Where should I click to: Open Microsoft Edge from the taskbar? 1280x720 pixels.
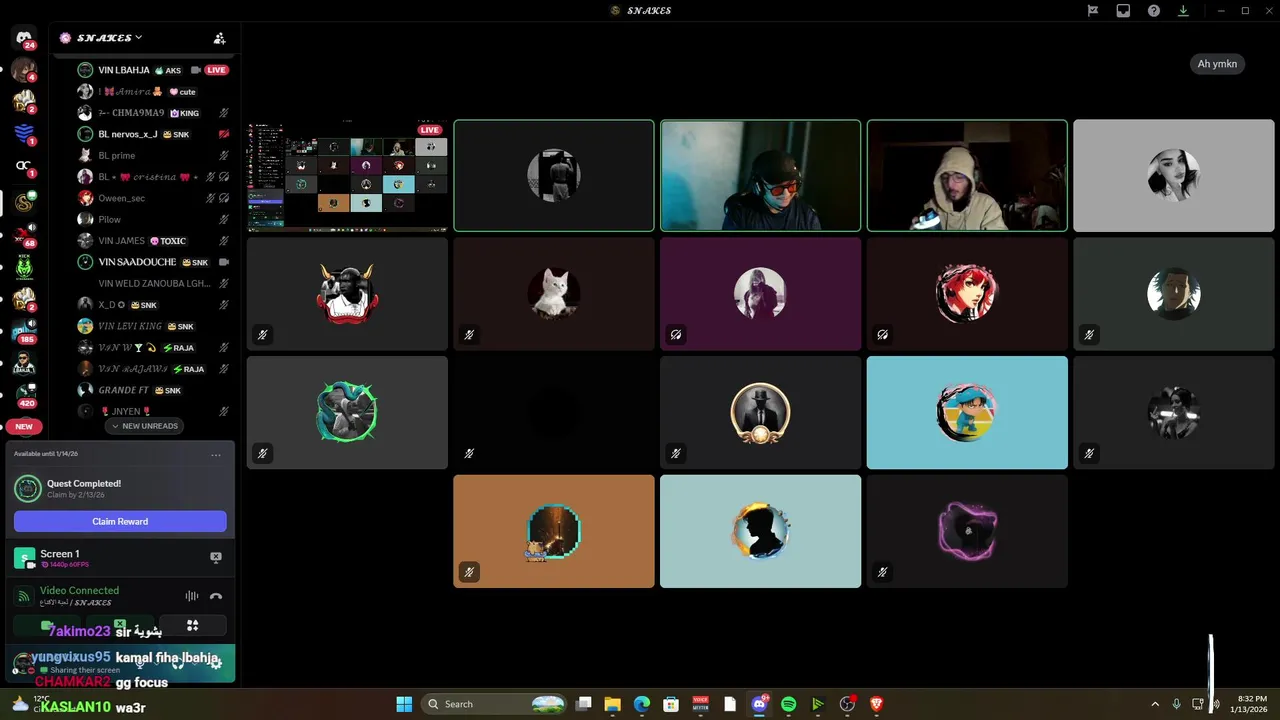[642, 704]
